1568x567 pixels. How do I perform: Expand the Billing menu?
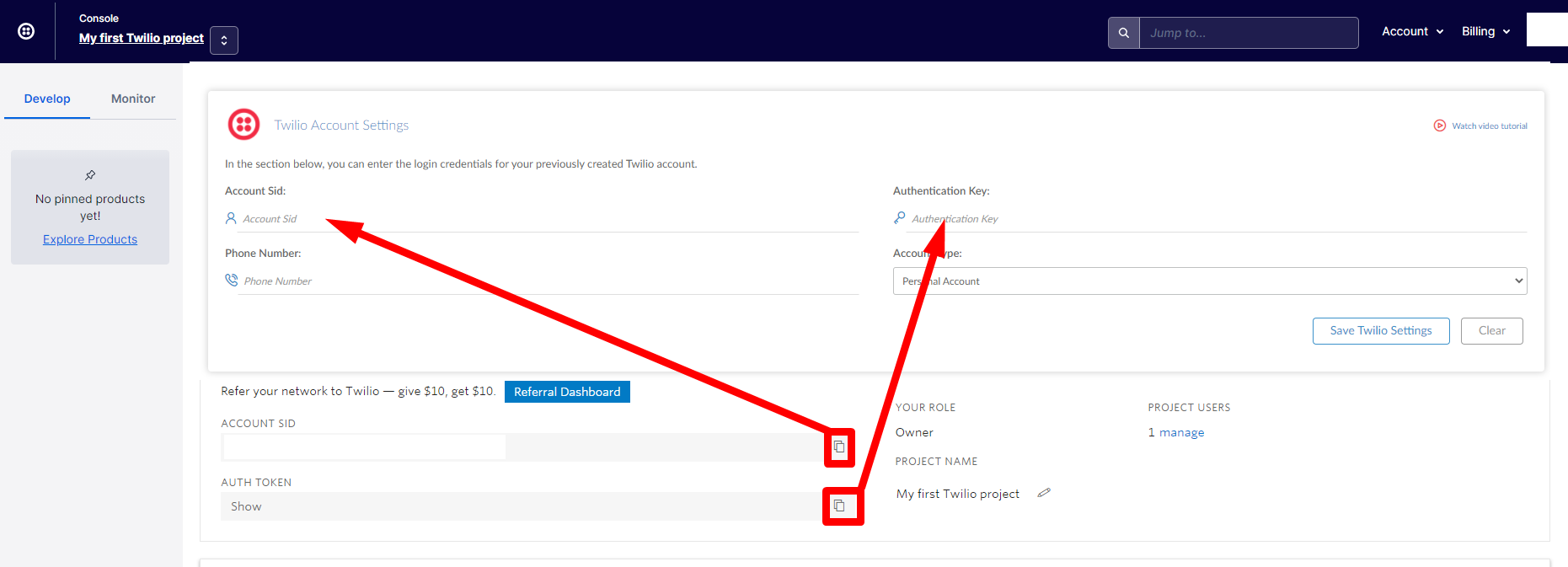(x=1486, y=31)
